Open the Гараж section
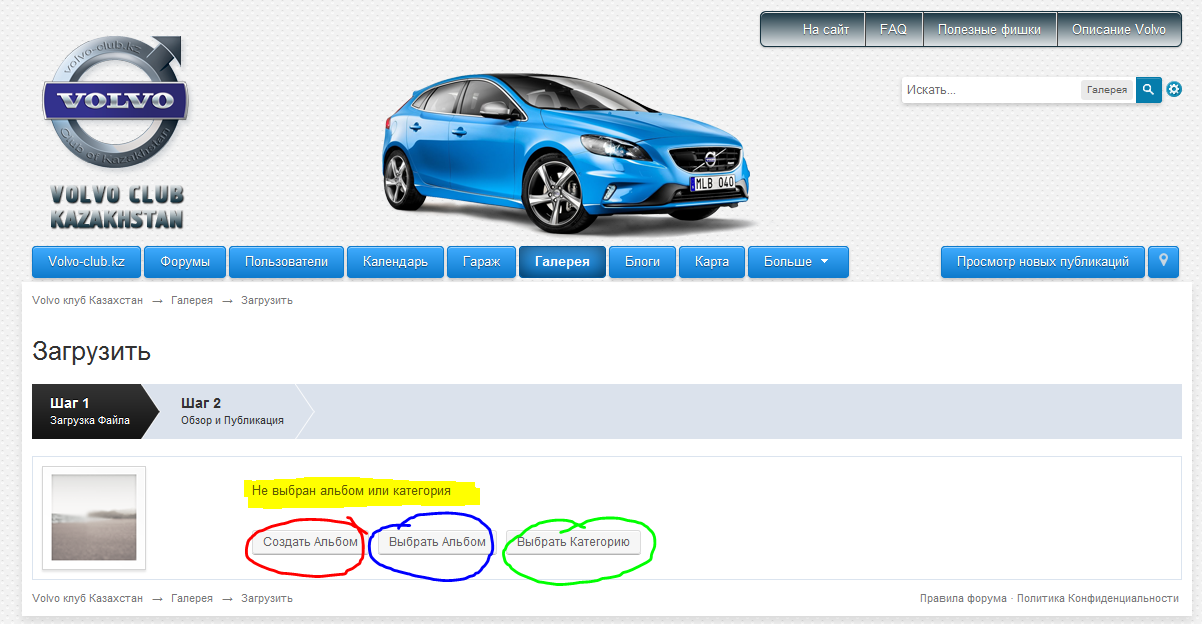This screenshot has width=1202, height=624. 481,262
